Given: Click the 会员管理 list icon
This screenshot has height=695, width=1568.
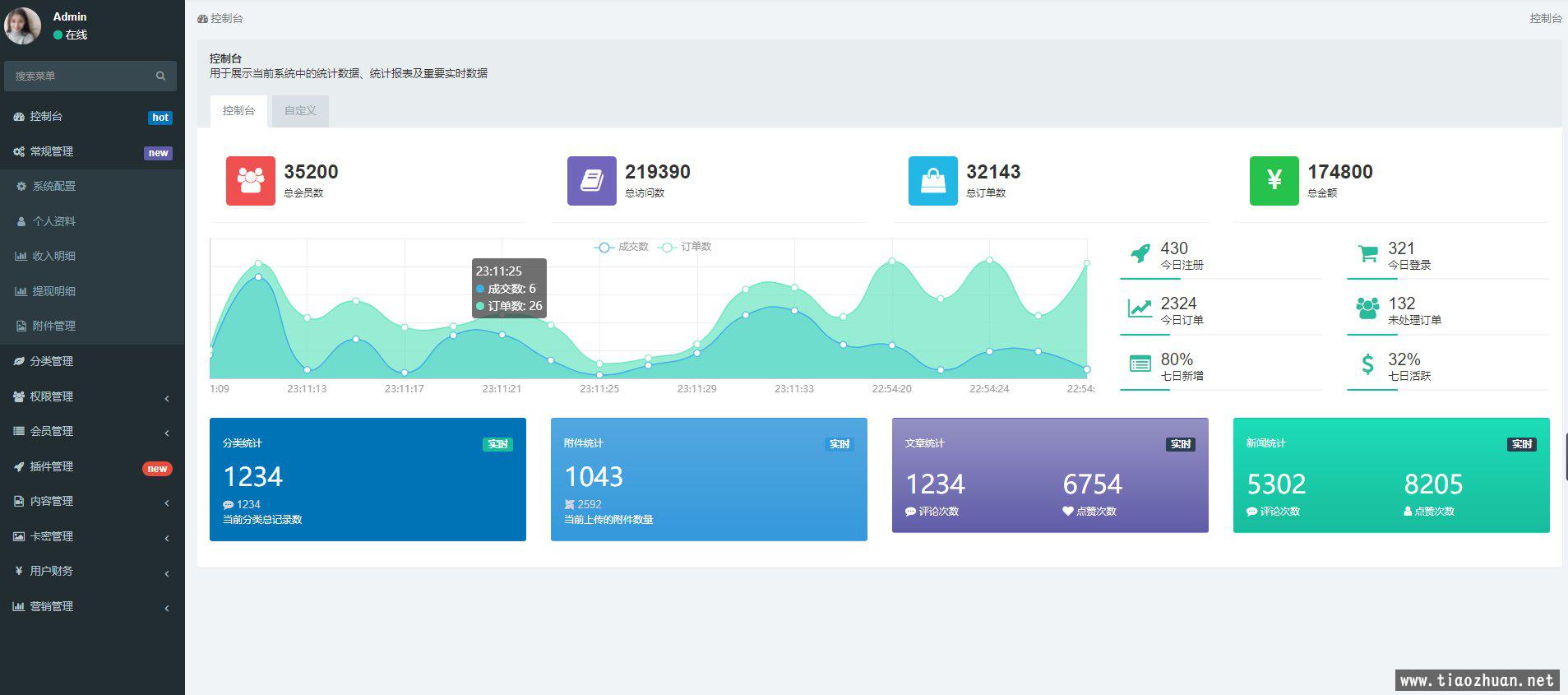Looking at the screenshot, I should tap(19, 431).
